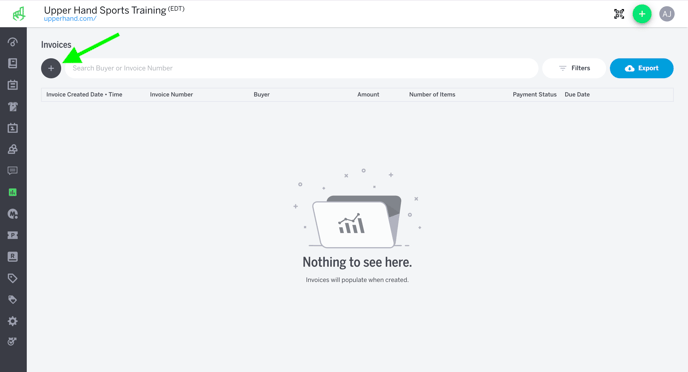Open the AJ user avatar menu

[x=666, y=14]
